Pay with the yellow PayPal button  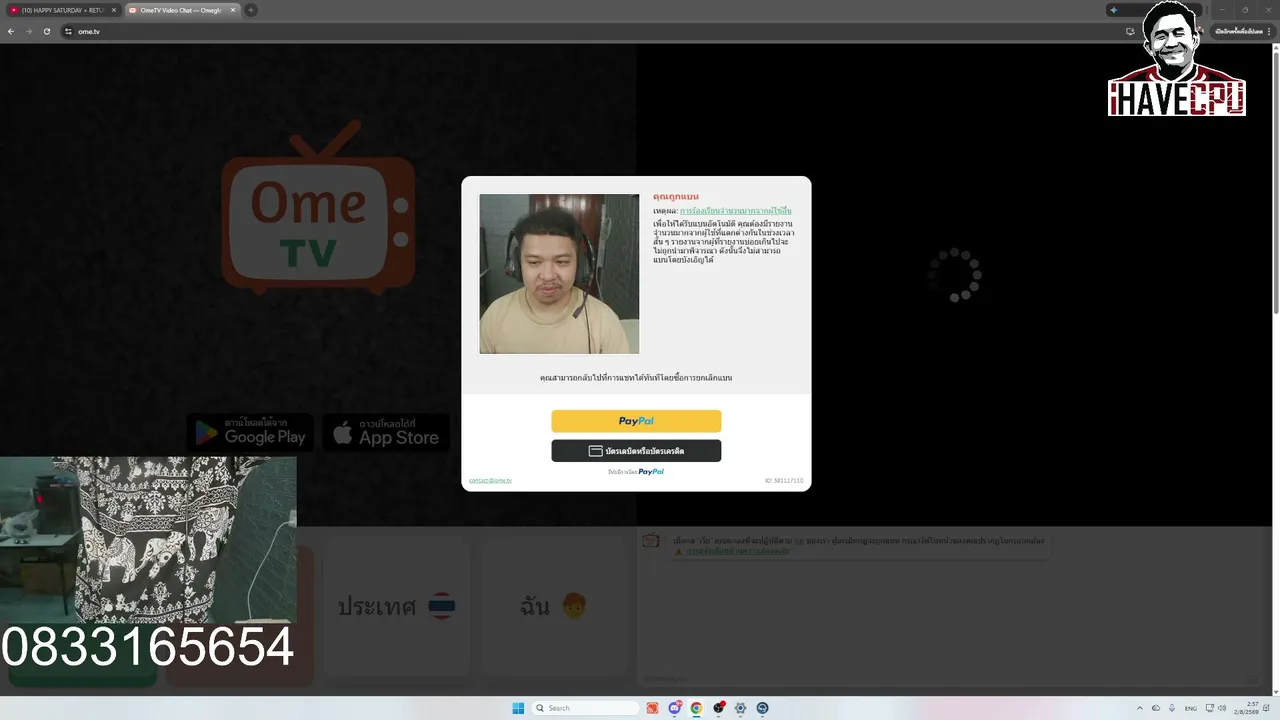point(636,421)
